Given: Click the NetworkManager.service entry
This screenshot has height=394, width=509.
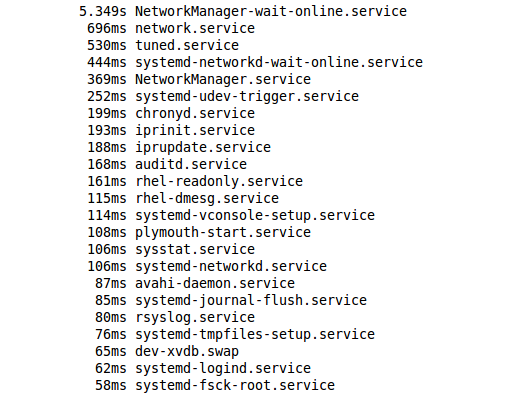Looking at the screenshot, I should click(199, 79).
